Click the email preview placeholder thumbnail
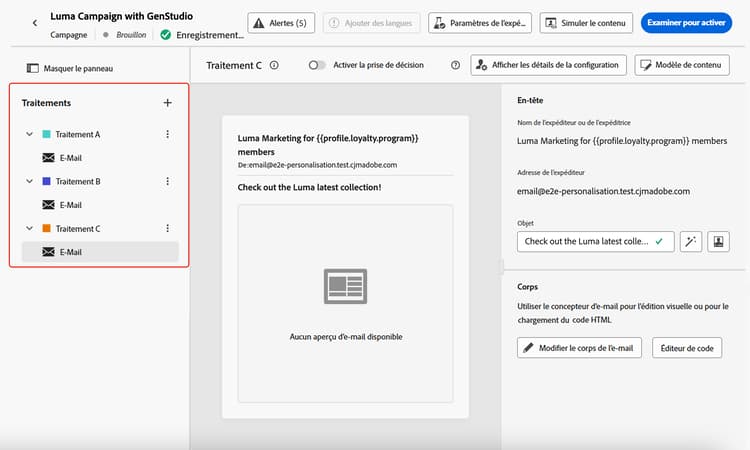750x450 pixels. (345, 286)
